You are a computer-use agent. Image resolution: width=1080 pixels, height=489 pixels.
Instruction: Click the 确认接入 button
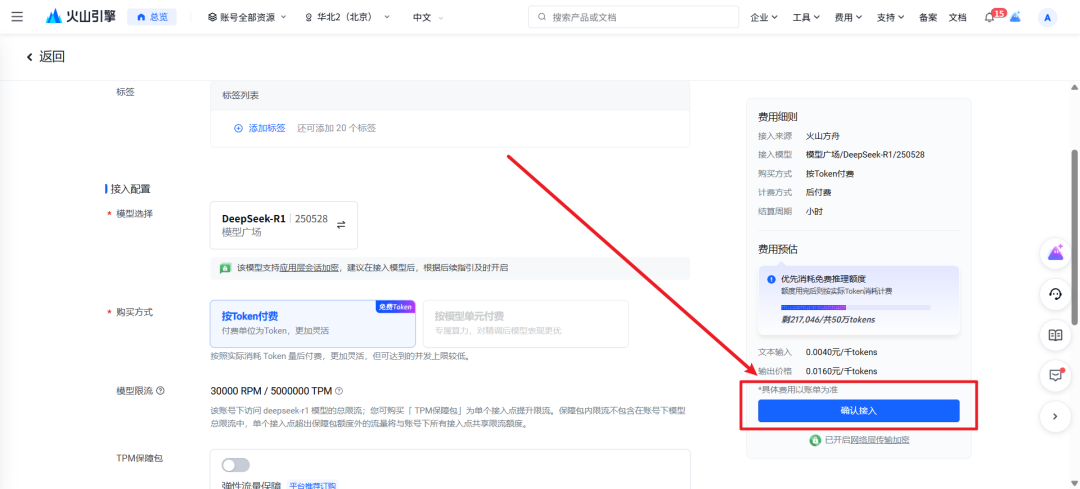[858, 410]
